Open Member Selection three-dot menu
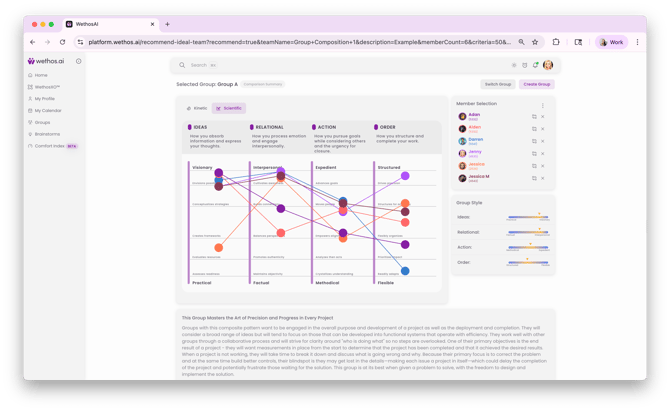This screenshot has width=670, height=411. (x=543, y=104)
